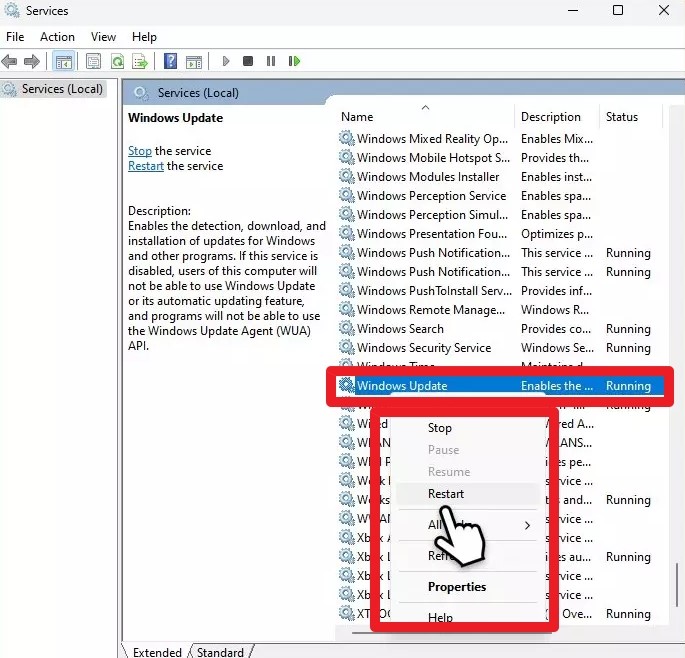Select Windows PushToInstall Serv... row
685x658 pixels.
coord(501,291)
